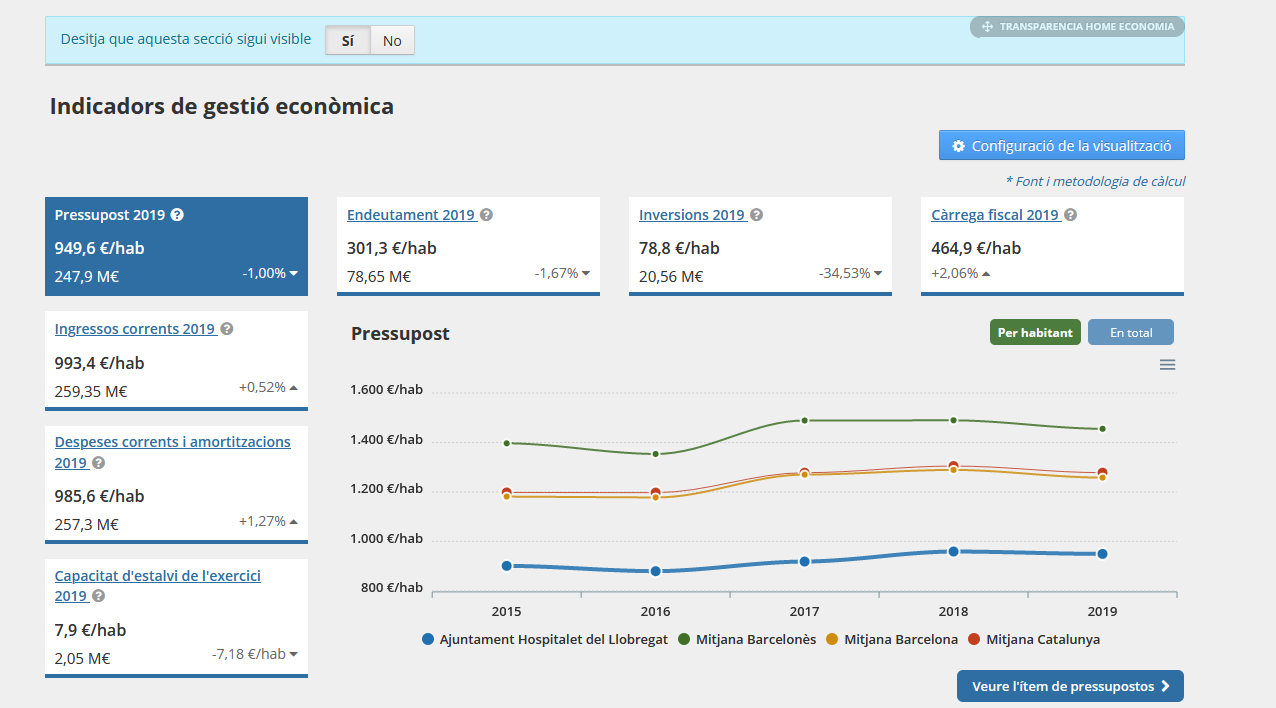The height and width of the screenshot is (708, 1276).
Task: Switch chart to 'Per habitant' view
Action: click(1035, 333)
